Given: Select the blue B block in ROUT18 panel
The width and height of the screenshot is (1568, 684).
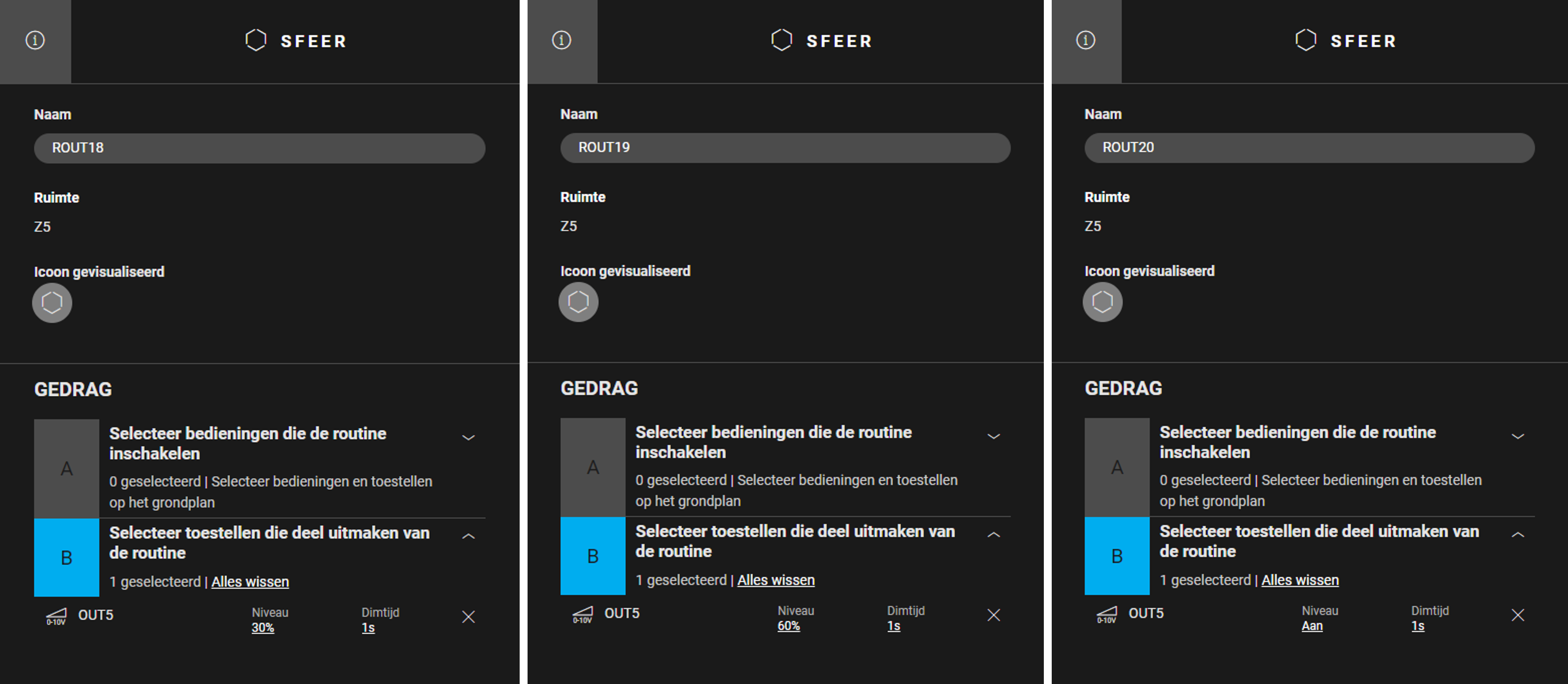Looking at the screenshot, I should click(x=66, y=557).
